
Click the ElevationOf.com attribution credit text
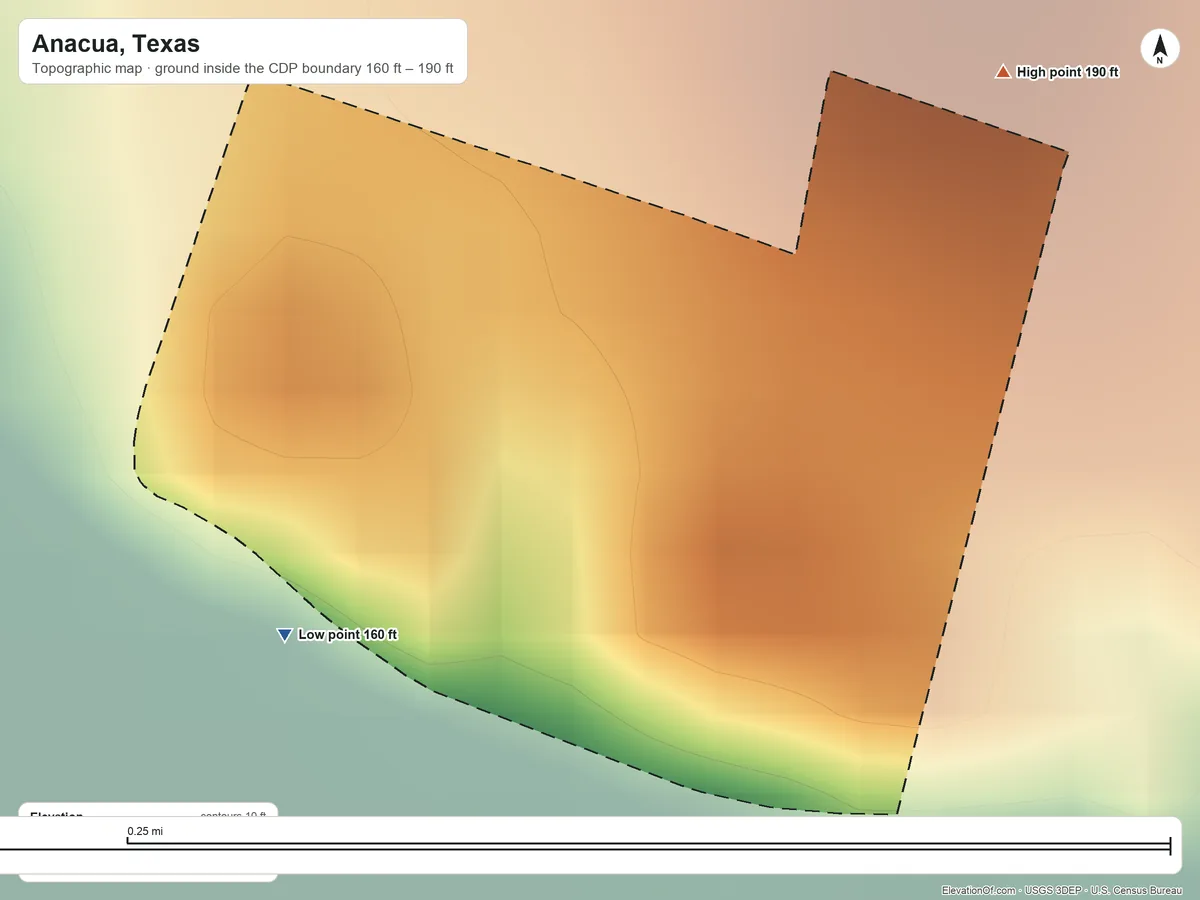point(1062,890)
